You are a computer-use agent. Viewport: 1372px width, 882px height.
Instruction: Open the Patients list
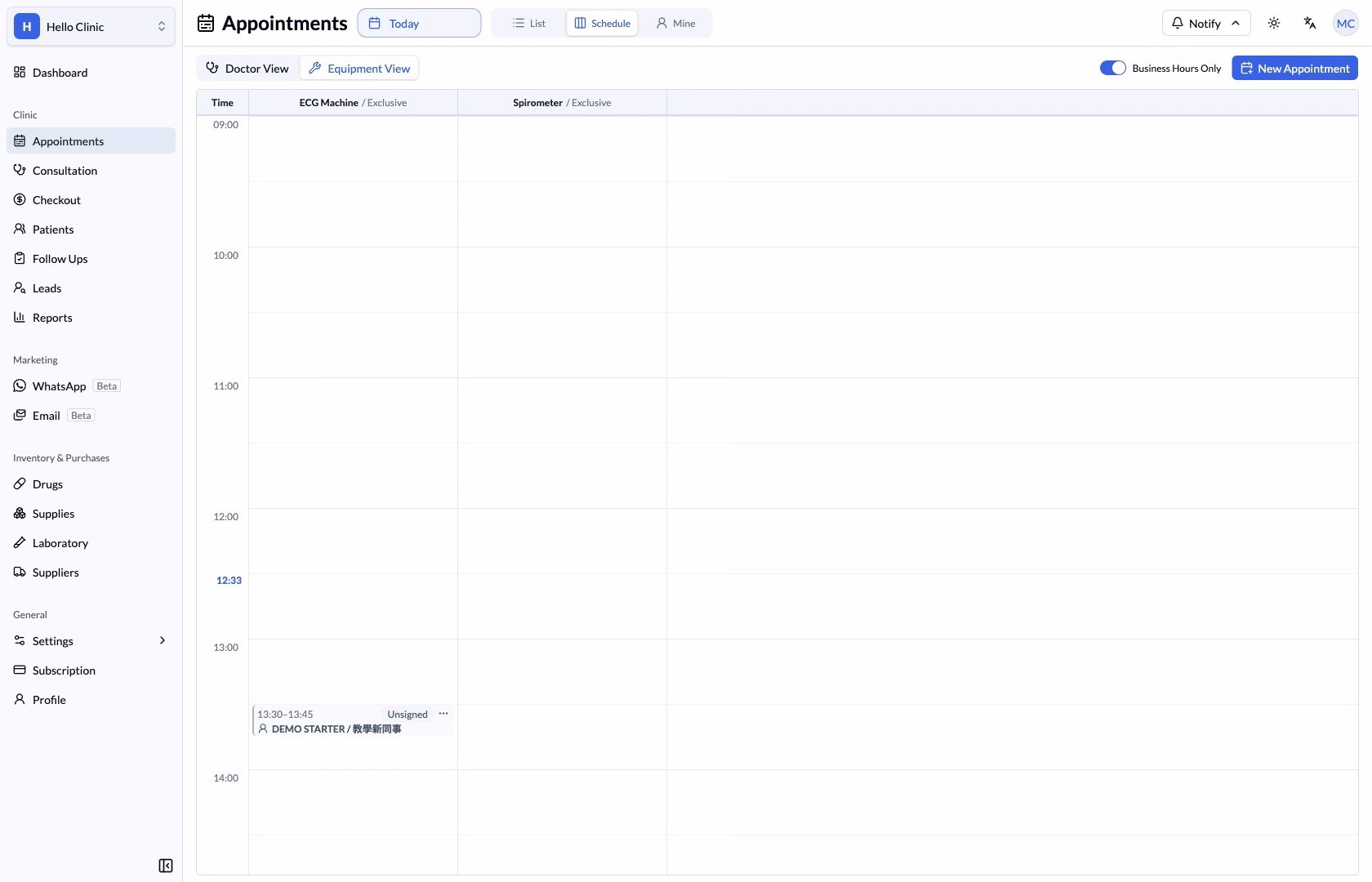pos(91,229)
